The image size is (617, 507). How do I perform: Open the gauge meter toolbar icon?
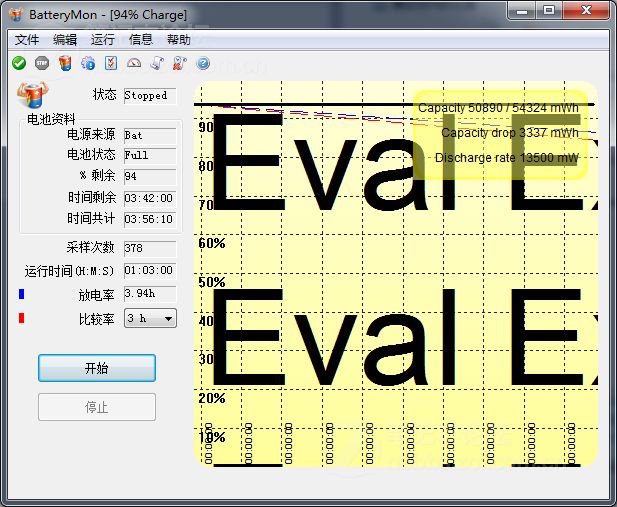134,63
